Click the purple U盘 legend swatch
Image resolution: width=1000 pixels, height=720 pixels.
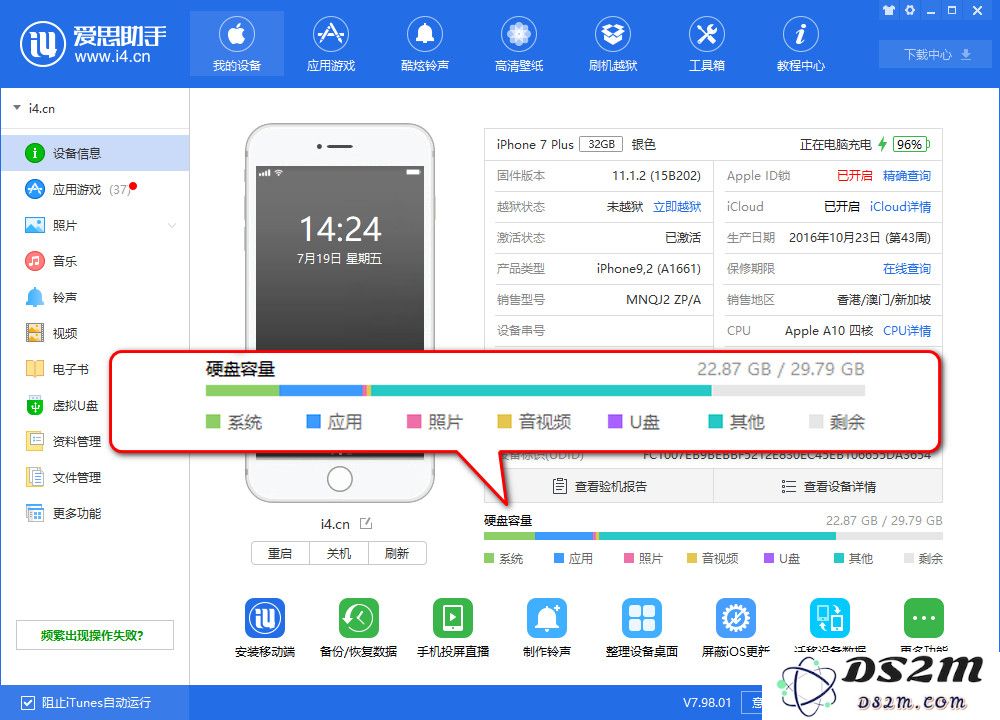[769, 558]
